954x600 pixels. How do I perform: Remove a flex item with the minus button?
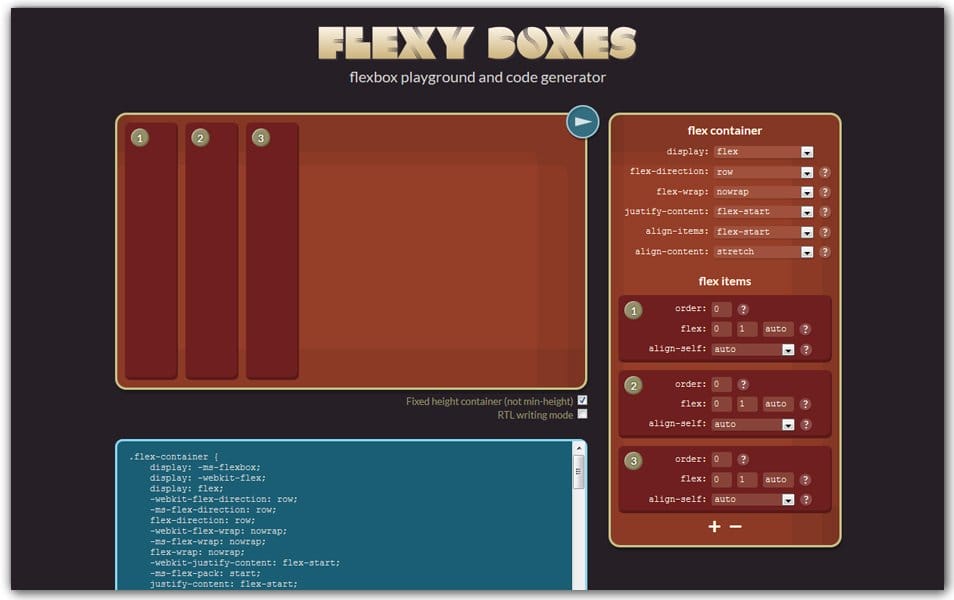(736, 525)
